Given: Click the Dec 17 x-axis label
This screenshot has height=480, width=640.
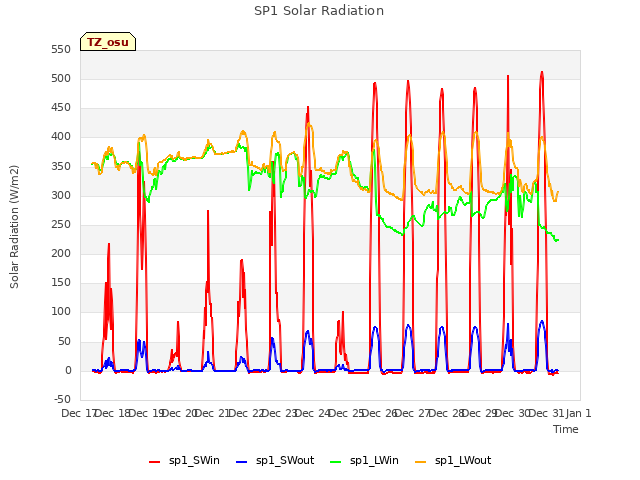Looking at the screenshot, I should point(78,413).
